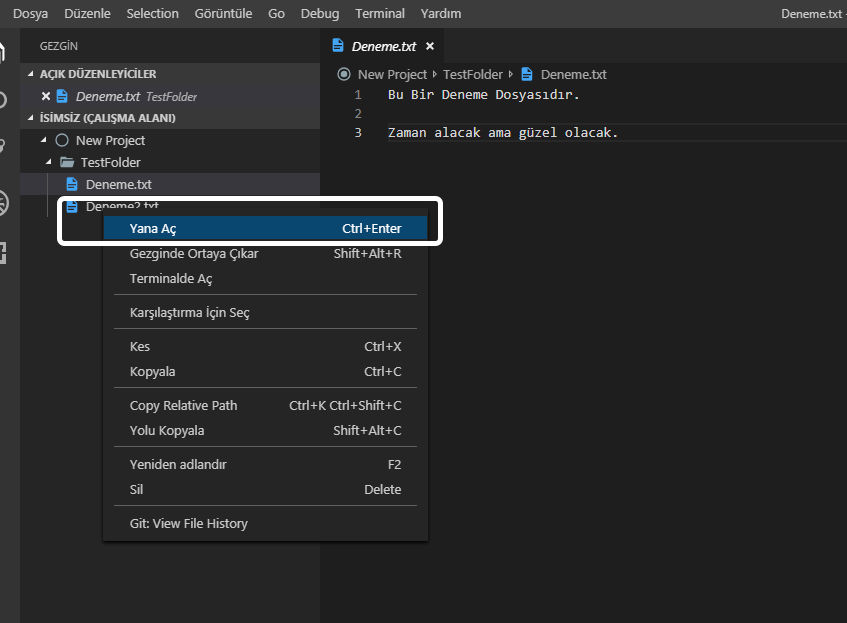Screen dimensions: 847x623
Task: Choose Copy Relative Path menu entry
Action: [x=265, y=405]
